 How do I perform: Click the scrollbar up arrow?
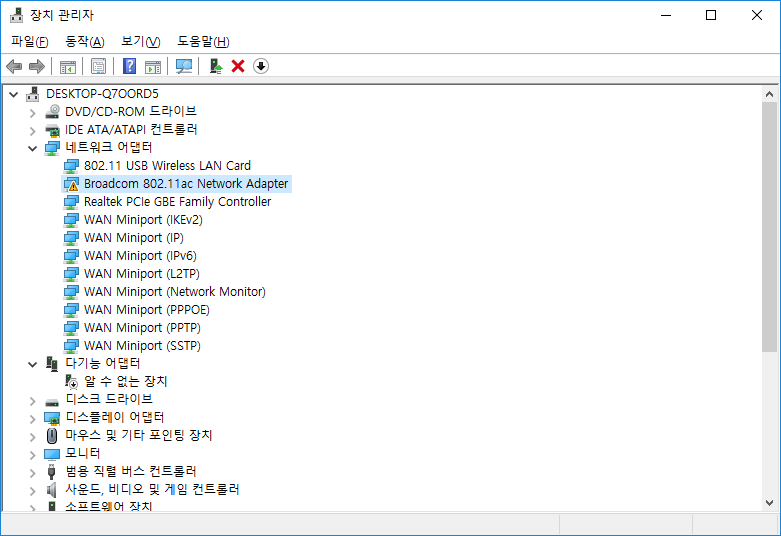point(769,94)
